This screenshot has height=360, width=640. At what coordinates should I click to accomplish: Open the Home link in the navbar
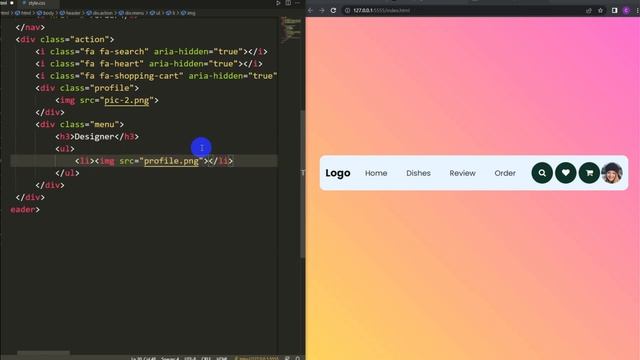tap(376, 173)
